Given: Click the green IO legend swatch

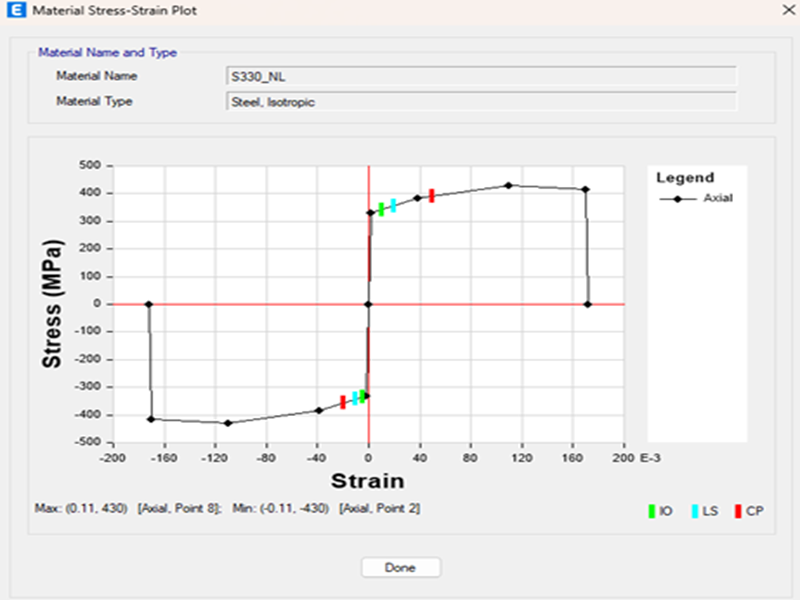Looking at the screenshot, I should 652,511.
